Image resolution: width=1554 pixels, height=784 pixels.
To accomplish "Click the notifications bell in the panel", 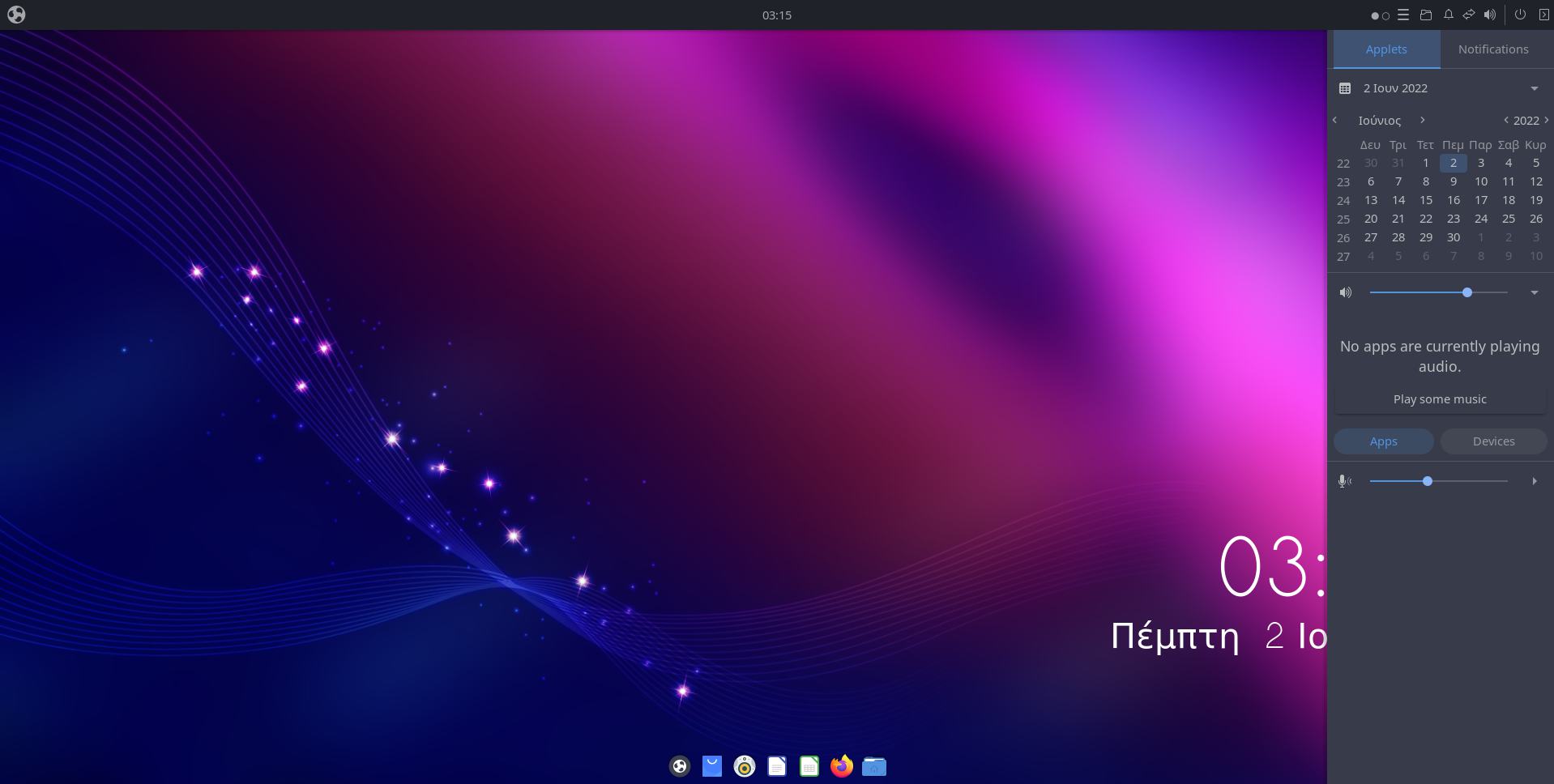I will 1448,15.
